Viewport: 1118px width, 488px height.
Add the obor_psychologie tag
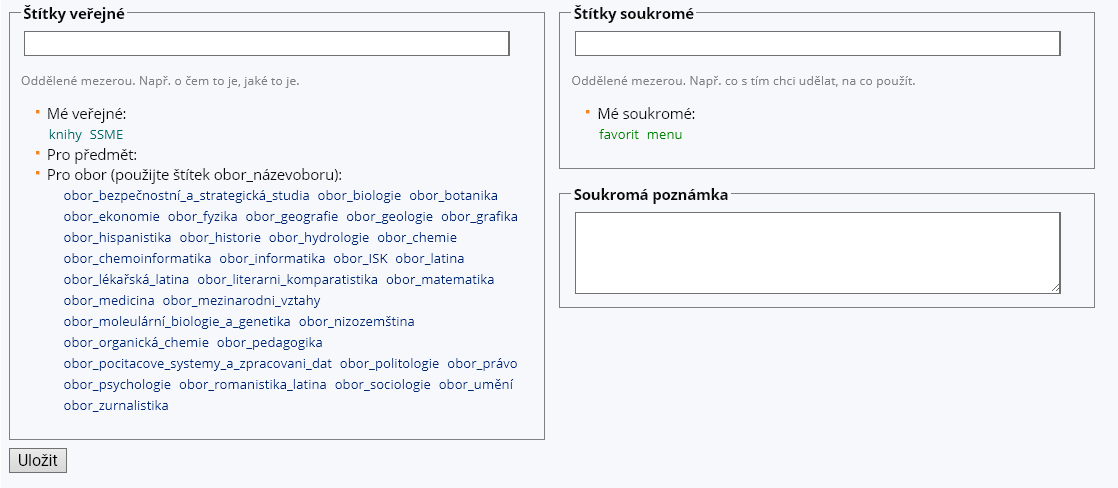tap(117, 385)
